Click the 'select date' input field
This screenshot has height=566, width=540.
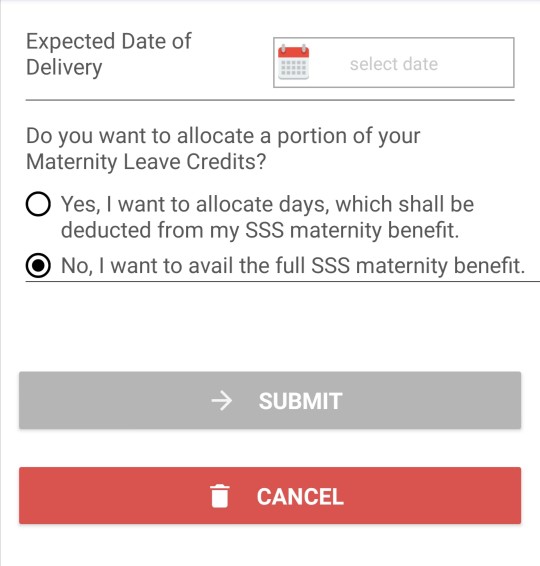394,62
